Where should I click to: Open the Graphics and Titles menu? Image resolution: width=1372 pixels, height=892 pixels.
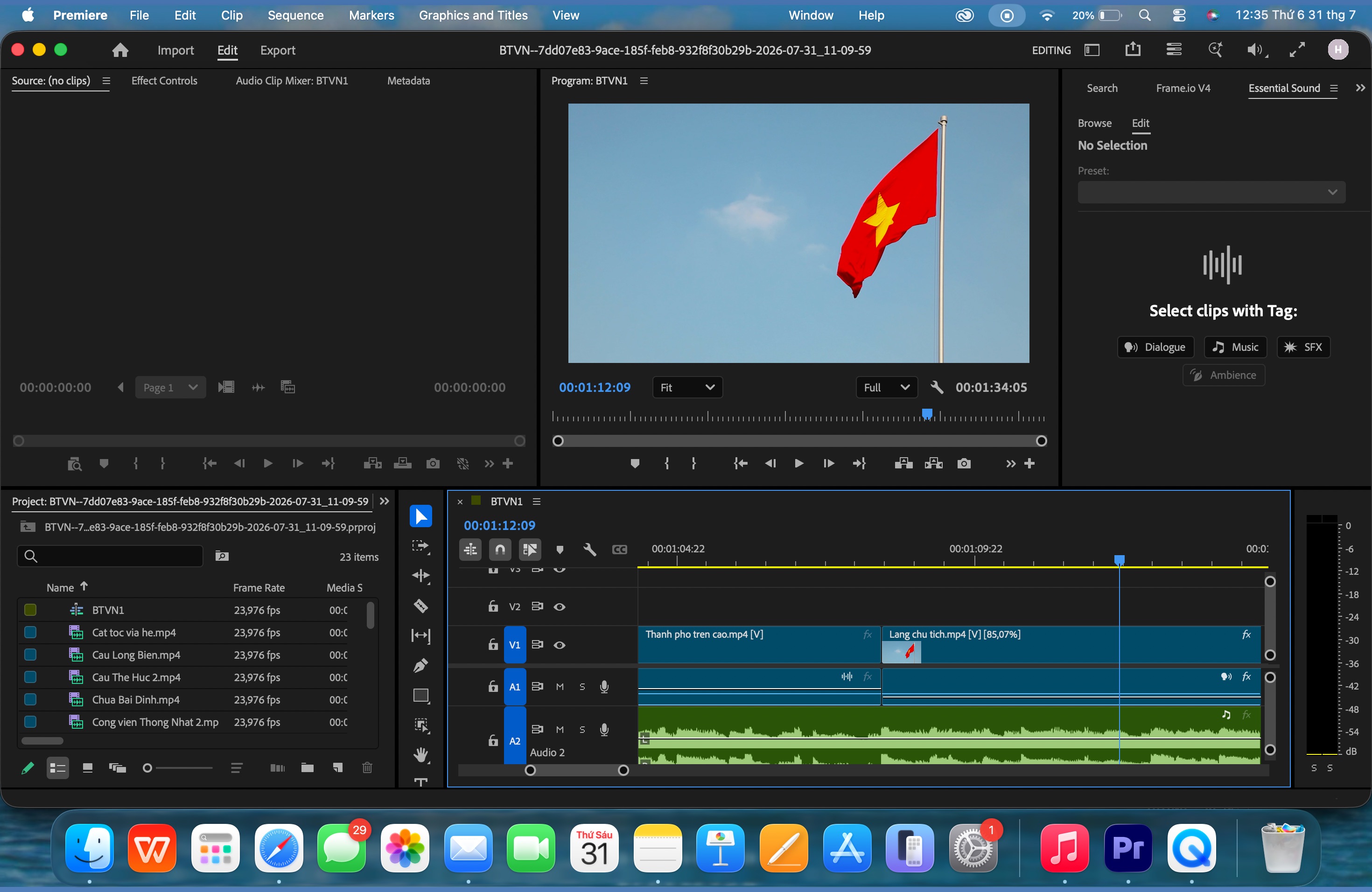pyautogui.click(x=473, y=15)
